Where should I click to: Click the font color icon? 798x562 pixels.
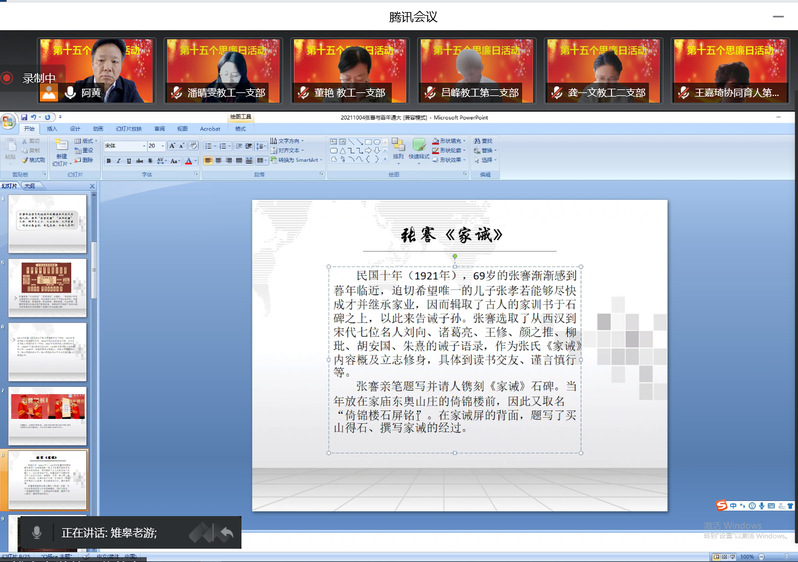(x=188, y=160)
